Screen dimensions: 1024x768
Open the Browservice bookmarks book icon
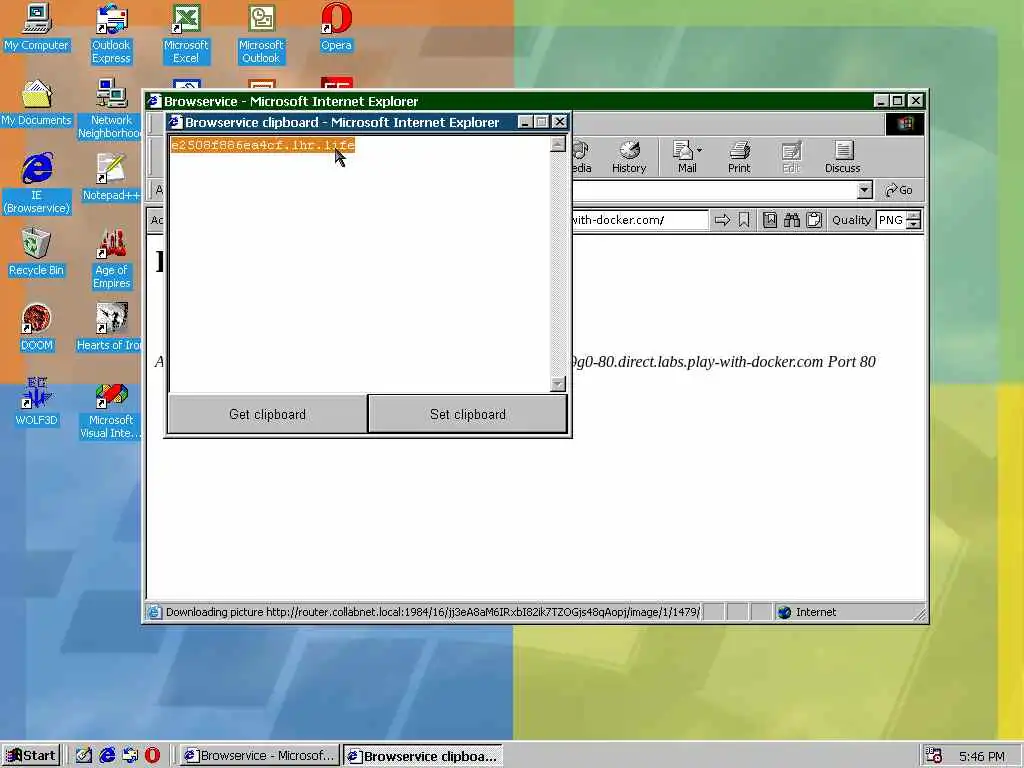click(770, 220)
